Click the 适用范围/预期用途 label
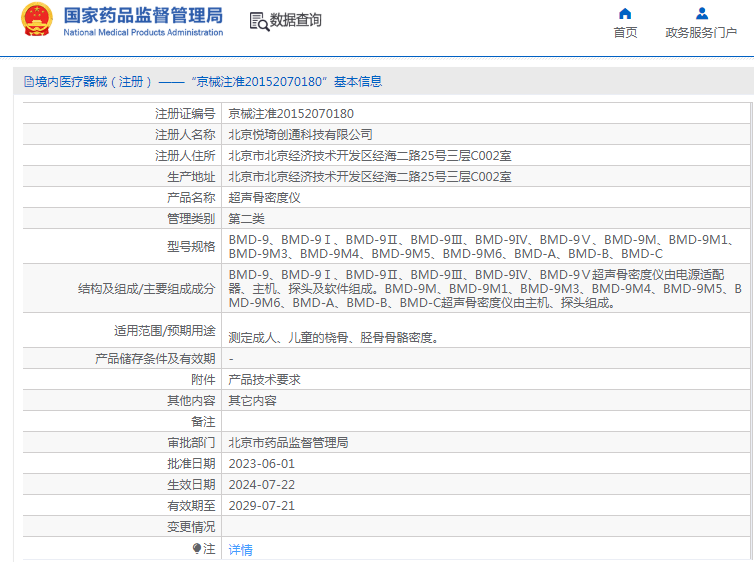Screen dimensions: 754x562 coord(164,331)
